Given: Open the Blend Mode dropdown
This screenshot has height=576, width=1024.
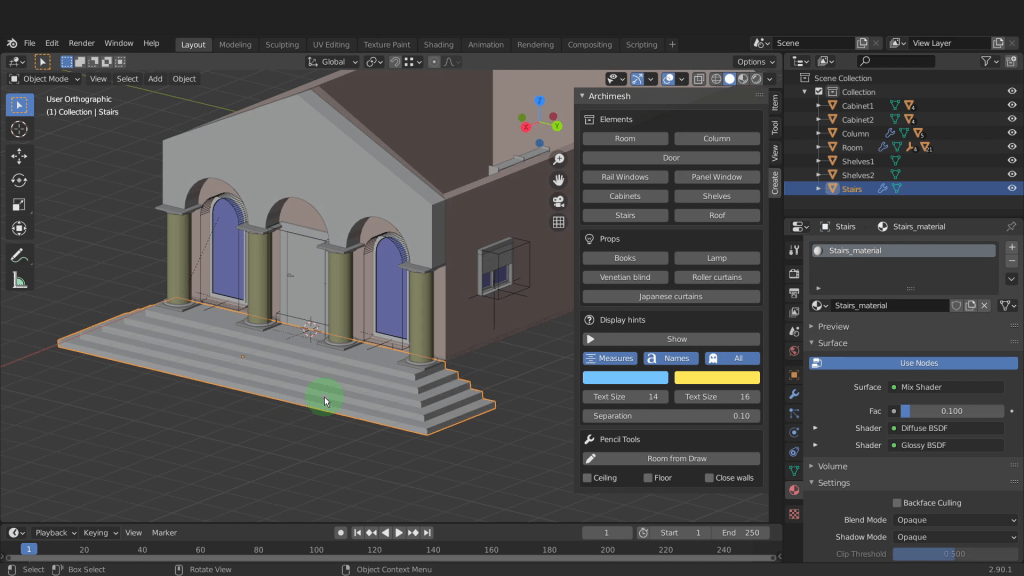Looking at the screenshot, I should (955, 520).
